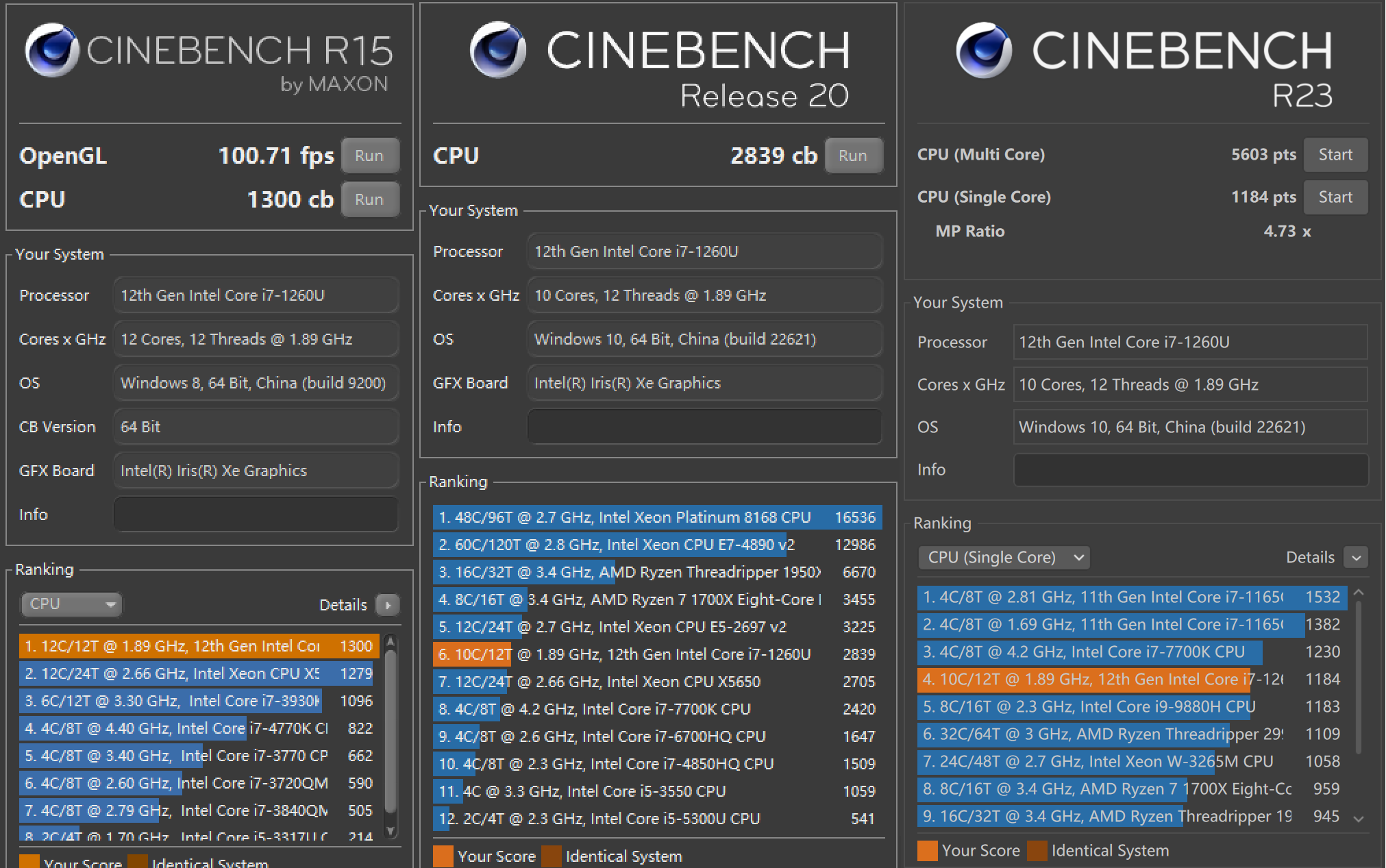Click R20 GFX Board field Iris Xe Graphics
Screen dimensions: 1386x868
[704, 383]
